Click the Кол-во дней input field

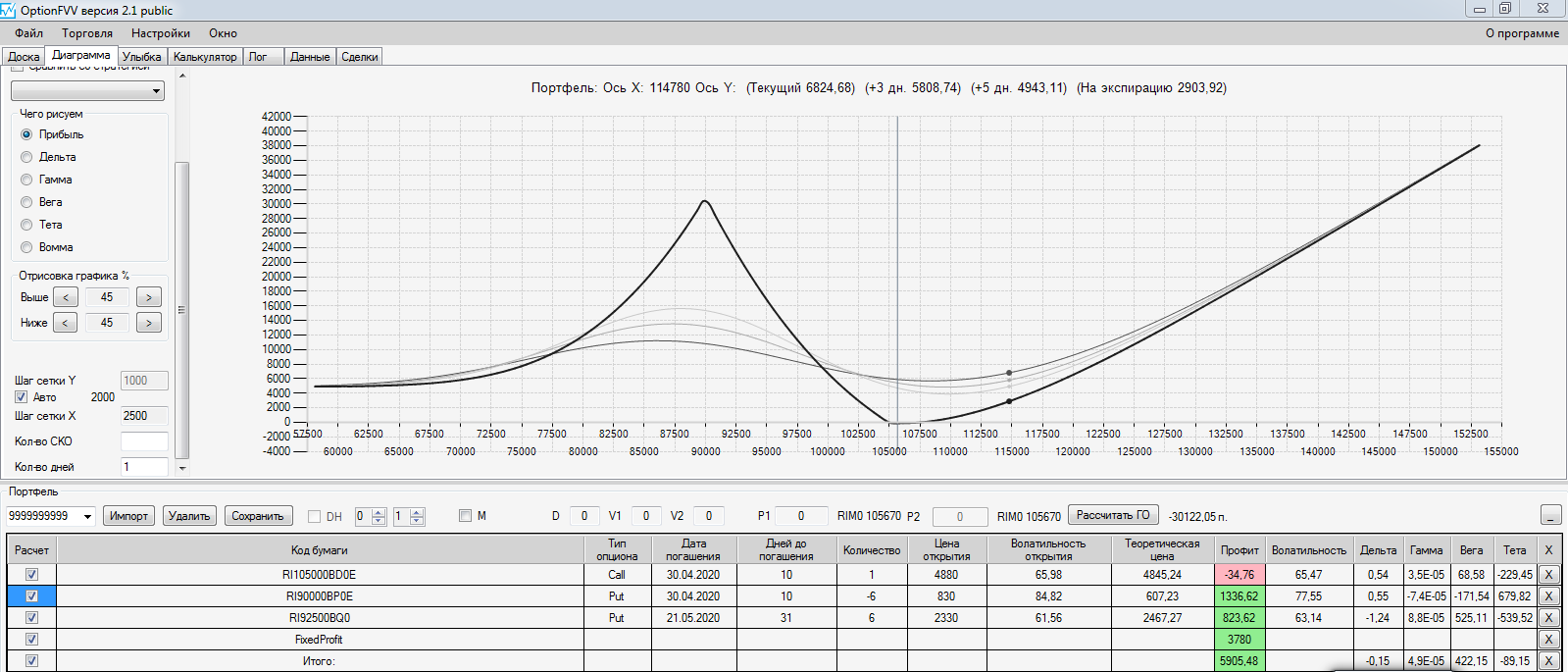(x=144, y=467)
